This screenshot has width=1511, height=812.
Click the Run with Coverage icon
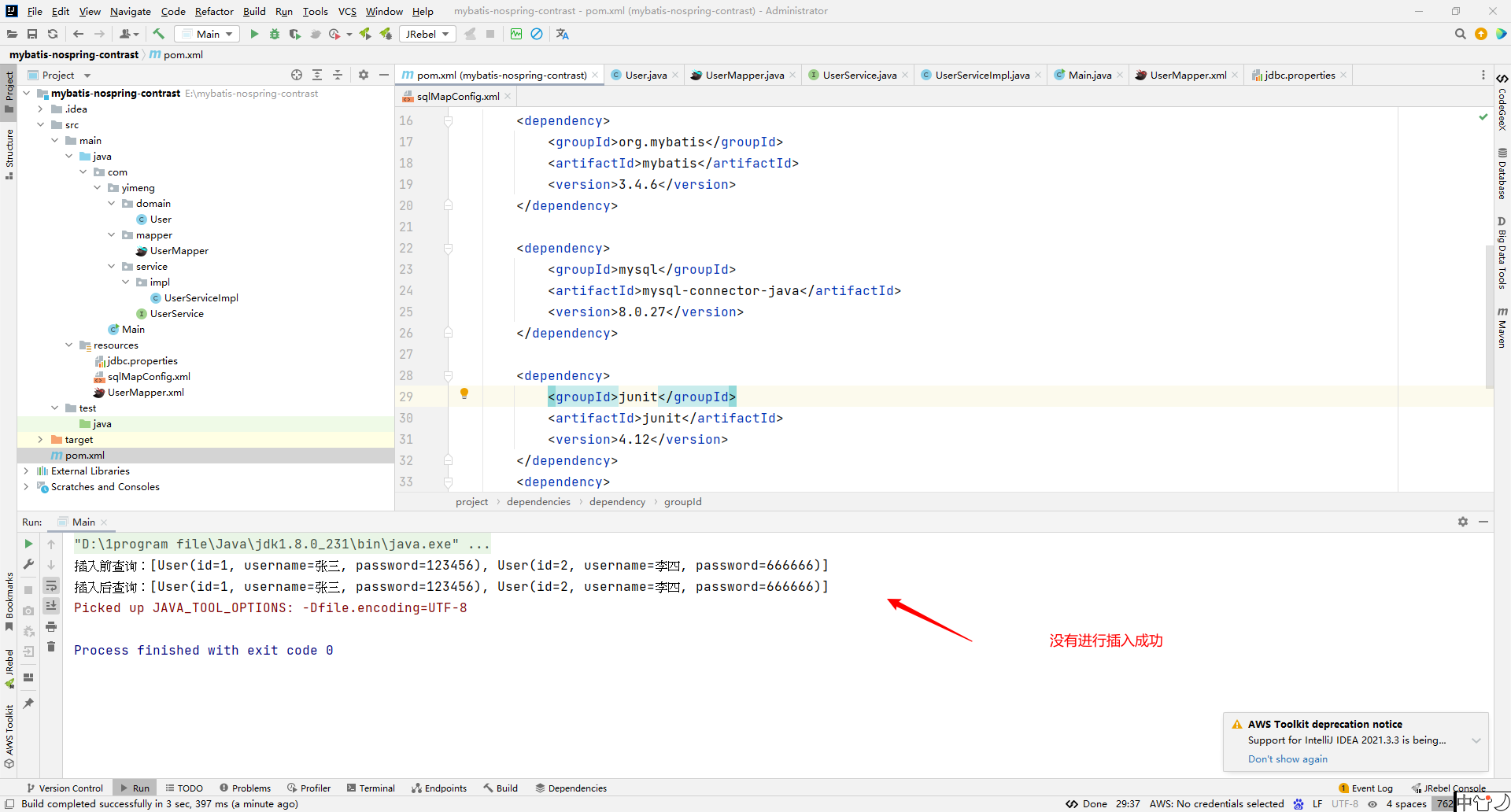[x=295, y=34]
